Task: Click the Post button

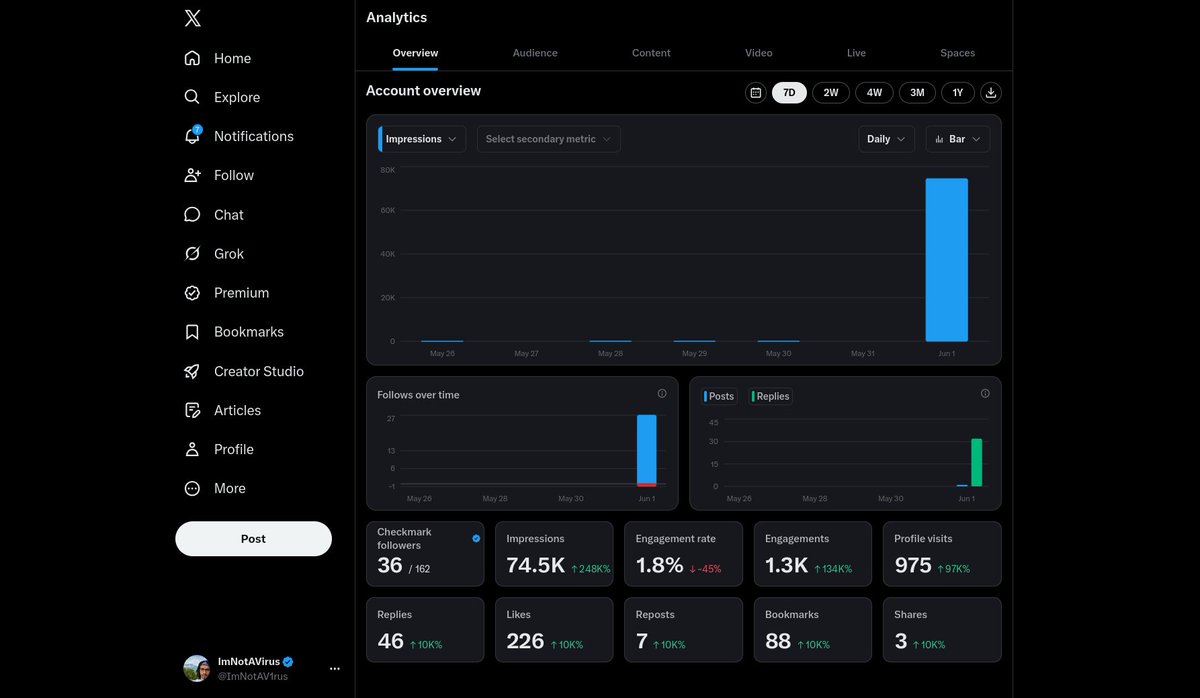Action: tap(253, 538)
